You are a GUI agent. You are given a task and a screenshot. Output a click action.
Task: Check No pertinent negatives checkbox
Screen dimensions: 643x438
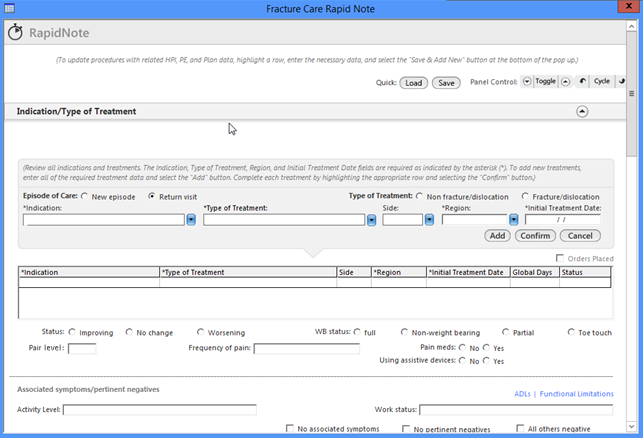tap(406, 429)
